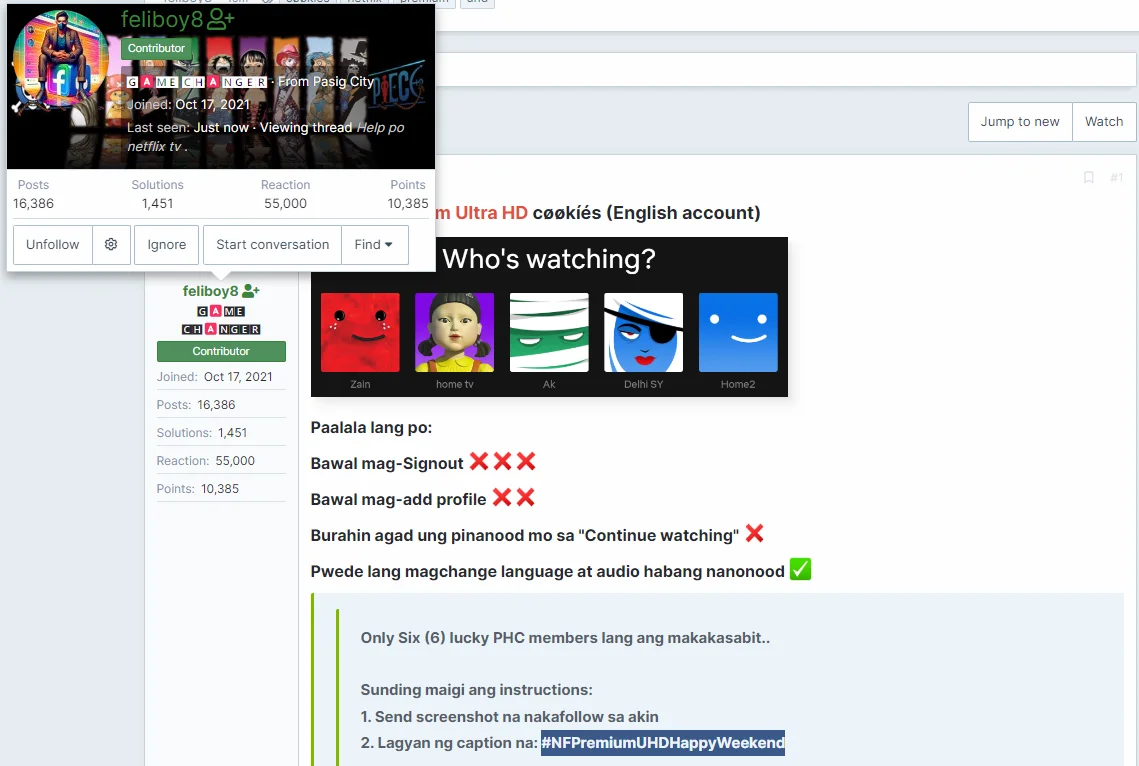Select the Delhi SY eyepatch profile avatar
The image size is (1139, 766).
[x=644, y=333]
